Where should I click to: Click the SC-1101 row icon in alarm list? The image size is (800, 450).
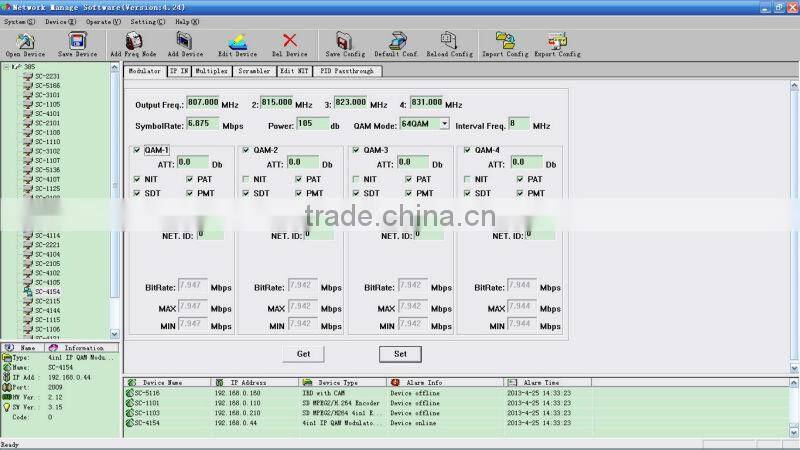[130, 403]
